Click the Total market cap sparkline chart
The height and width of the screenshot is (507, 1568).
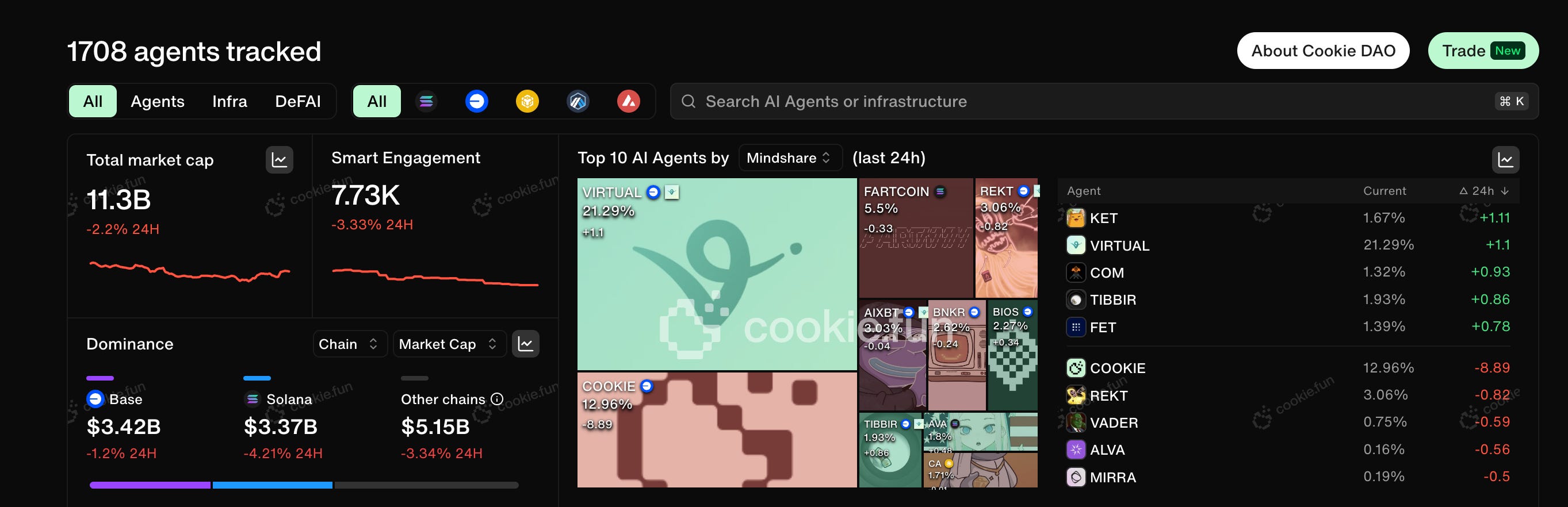189,271
